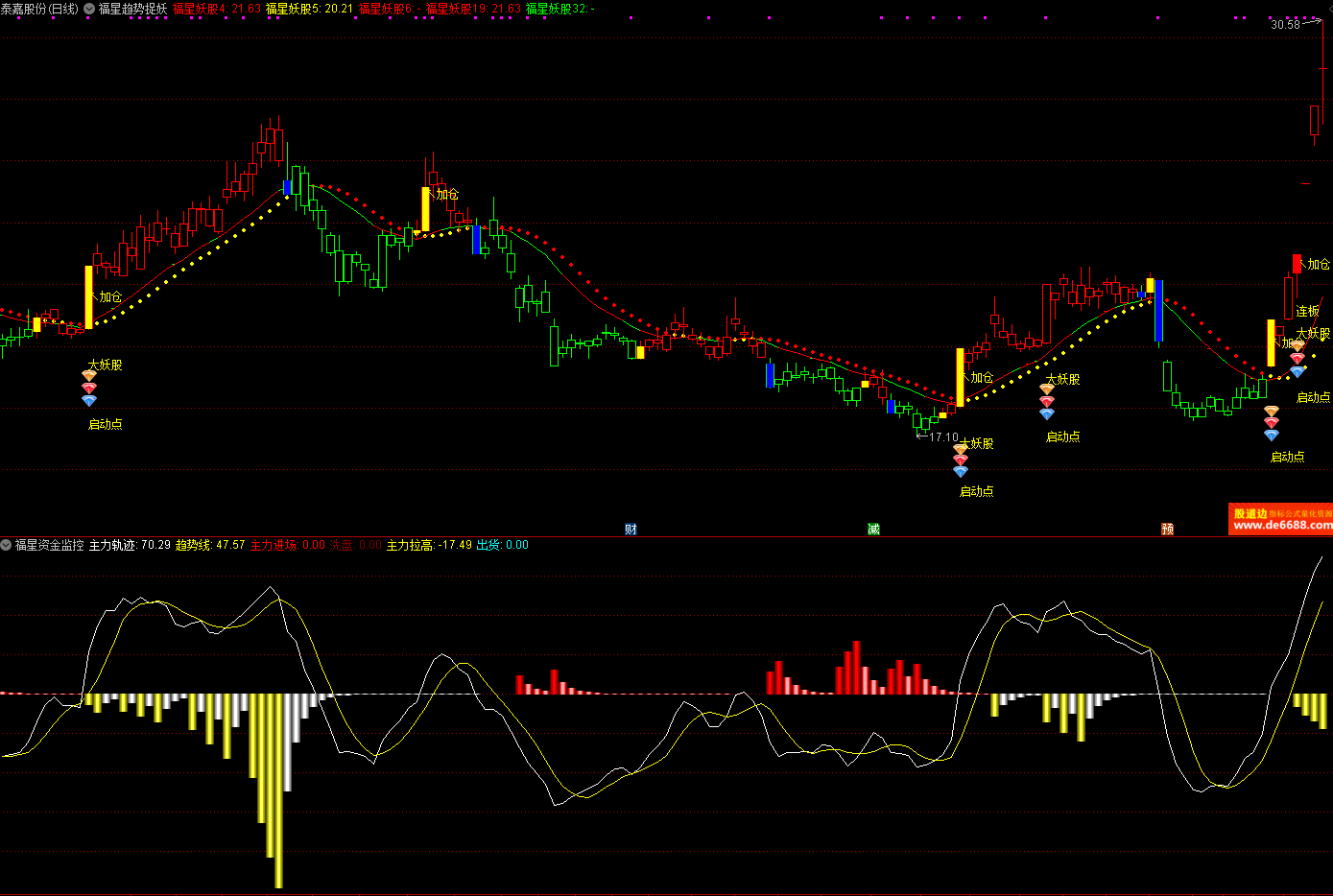Viewport: 1333px width, 896px height.
Task: Click the green 减 event marker
Action: click(873, 529)
